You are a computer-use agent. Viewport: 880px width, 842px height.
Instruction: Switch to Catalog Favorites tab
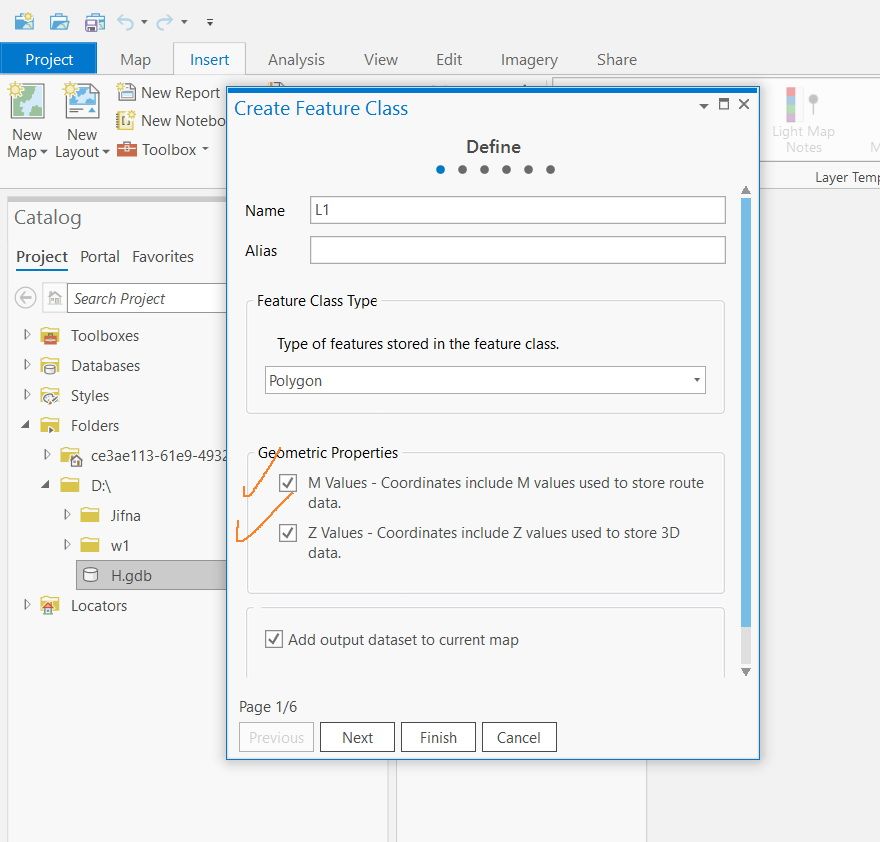click(163, 257)
